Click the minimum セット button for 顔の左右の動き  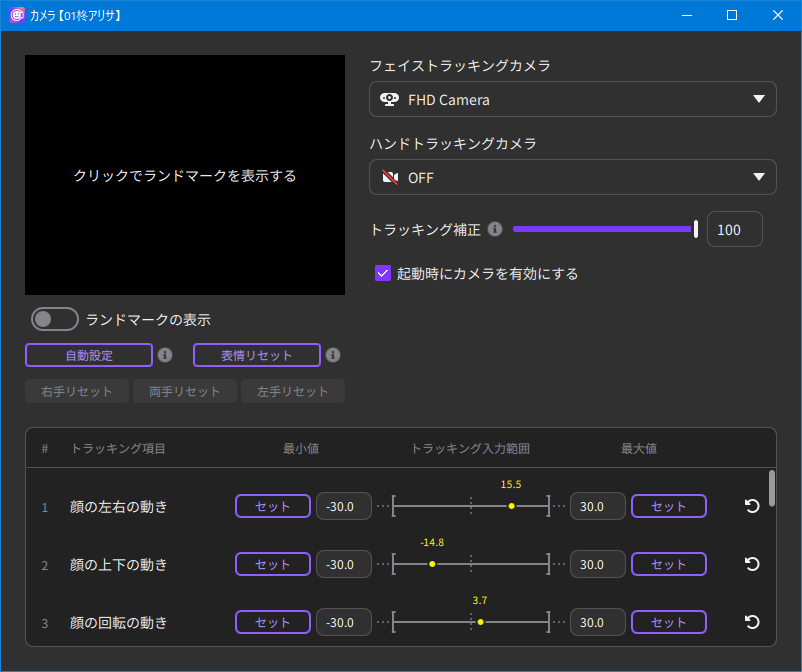[x=273, y=506]
